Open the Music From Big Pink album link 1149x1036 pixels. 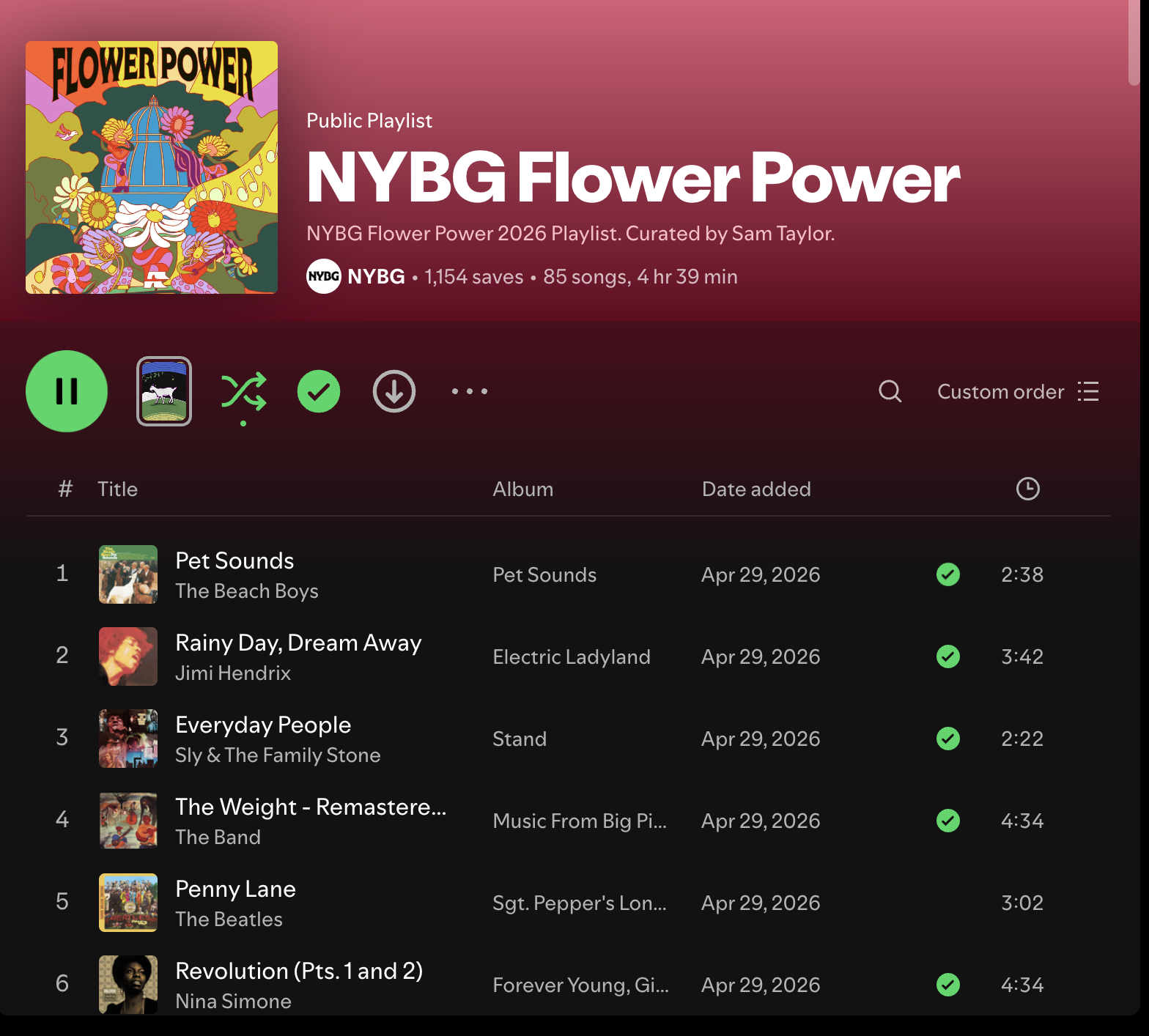pos(580,821)
